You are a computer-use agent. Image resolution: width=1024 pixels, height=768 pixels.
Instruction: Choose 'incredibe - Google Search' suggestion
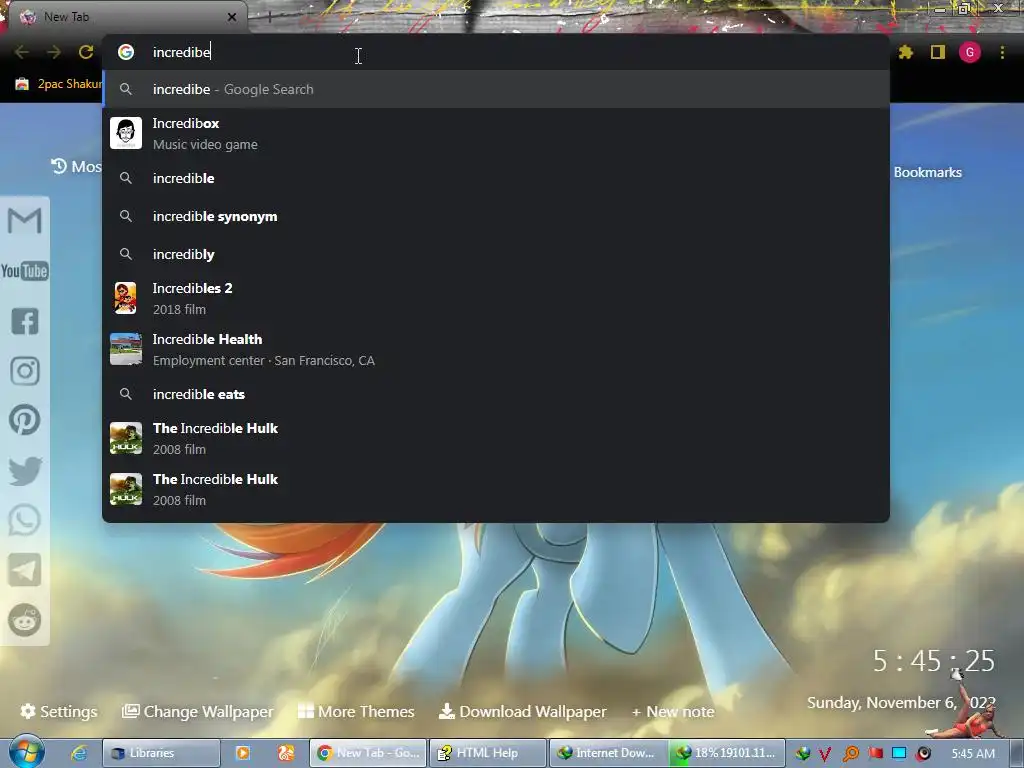click(496, 89)
